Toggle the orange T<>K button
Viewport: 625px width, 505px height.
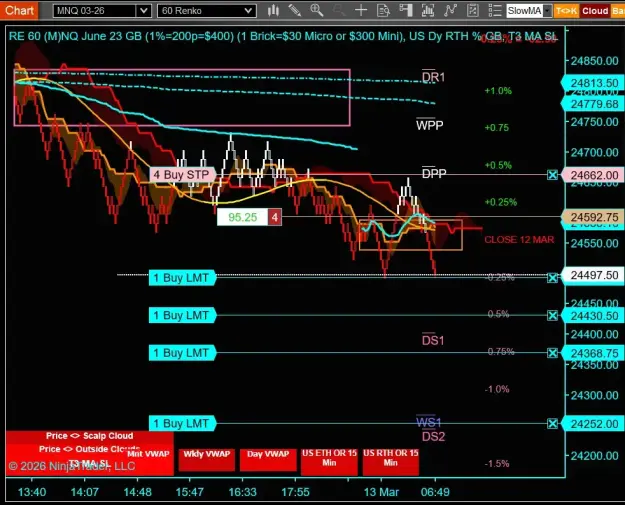[x=566, y=11]
